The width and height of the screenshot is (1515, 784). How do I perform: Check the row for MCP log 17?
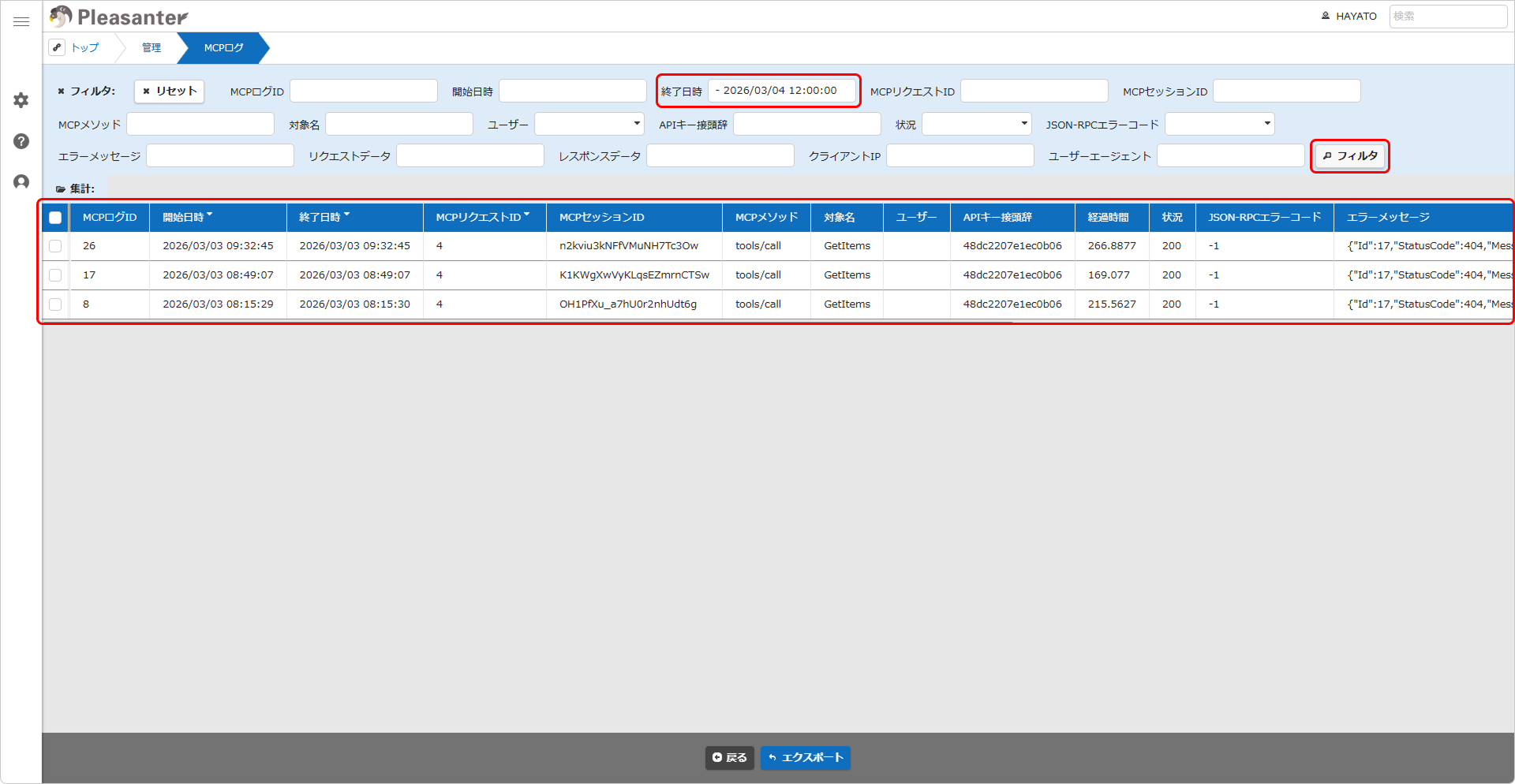(55, 275)
